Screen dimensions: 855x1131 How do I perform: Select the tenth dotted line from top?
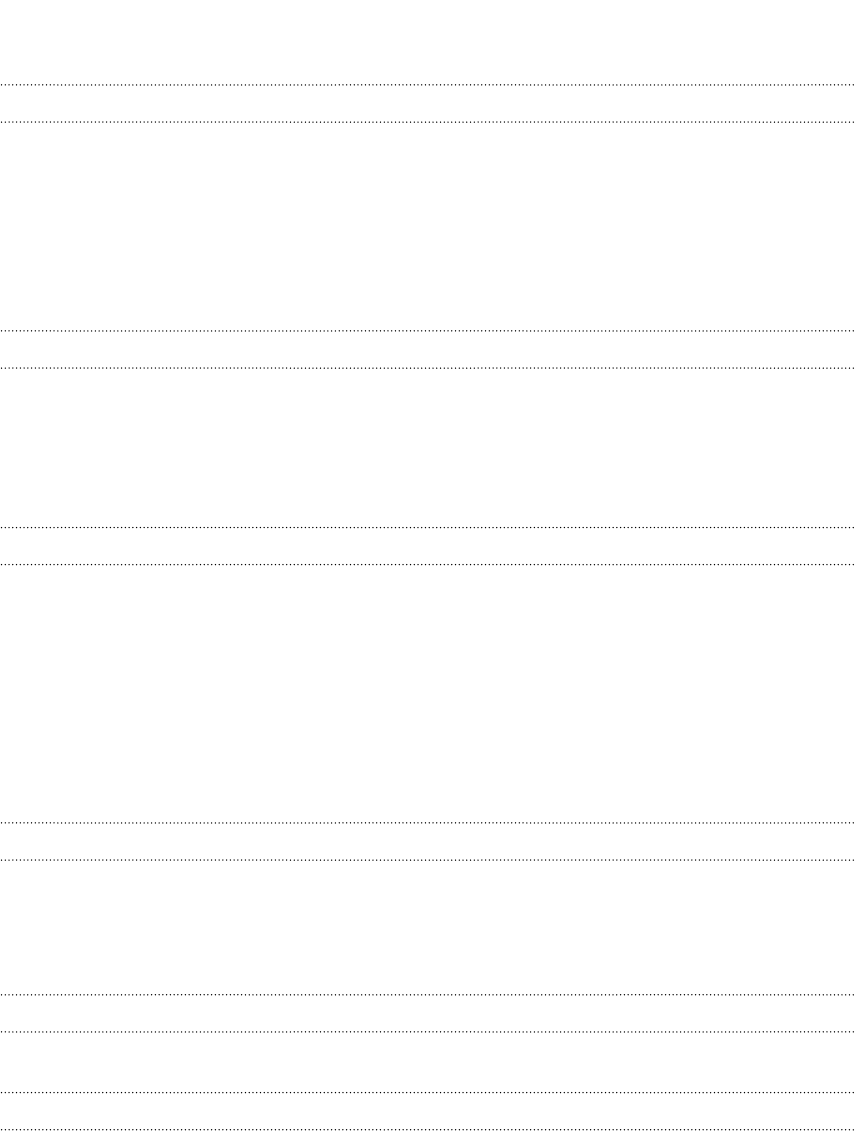(427, 1032)
